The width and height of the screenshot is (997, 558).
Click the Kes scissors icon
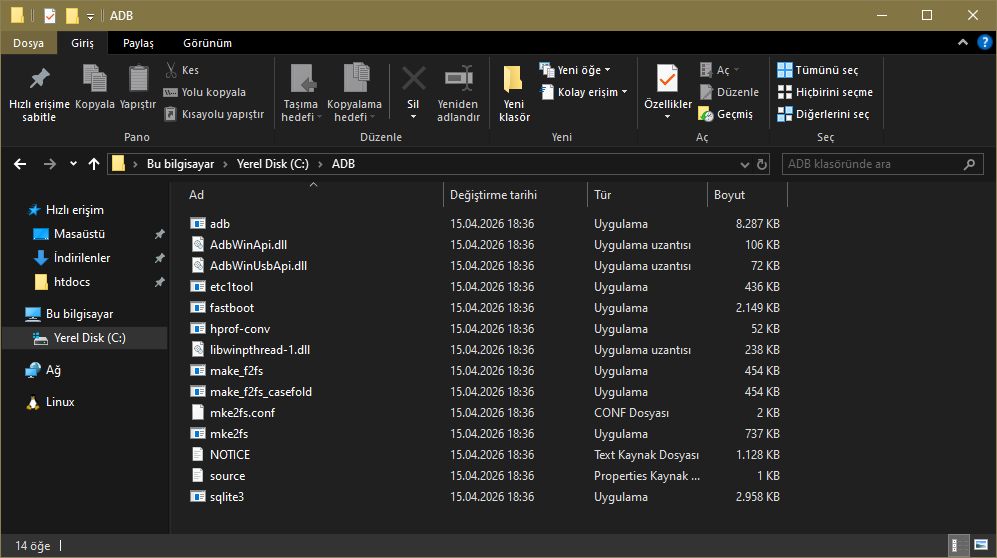[170, 70]
